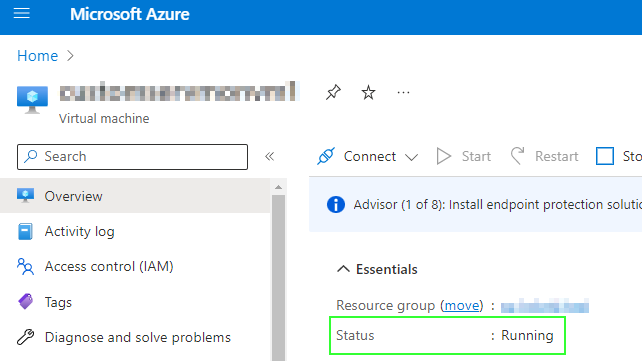This screenshot has width=642, height=361.
Task: Click the Status label
Action: coord(355,336)
